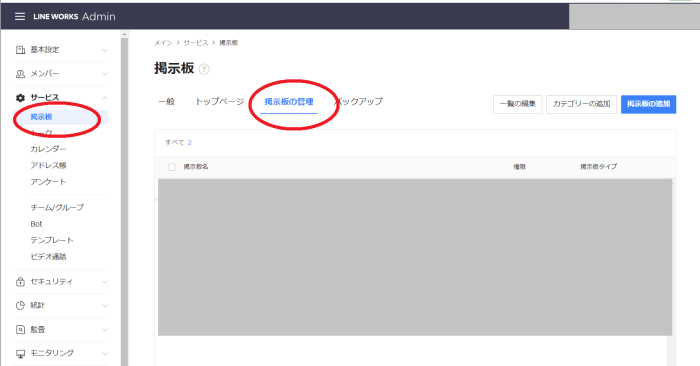Click the すべて 2 count filter

178,142
